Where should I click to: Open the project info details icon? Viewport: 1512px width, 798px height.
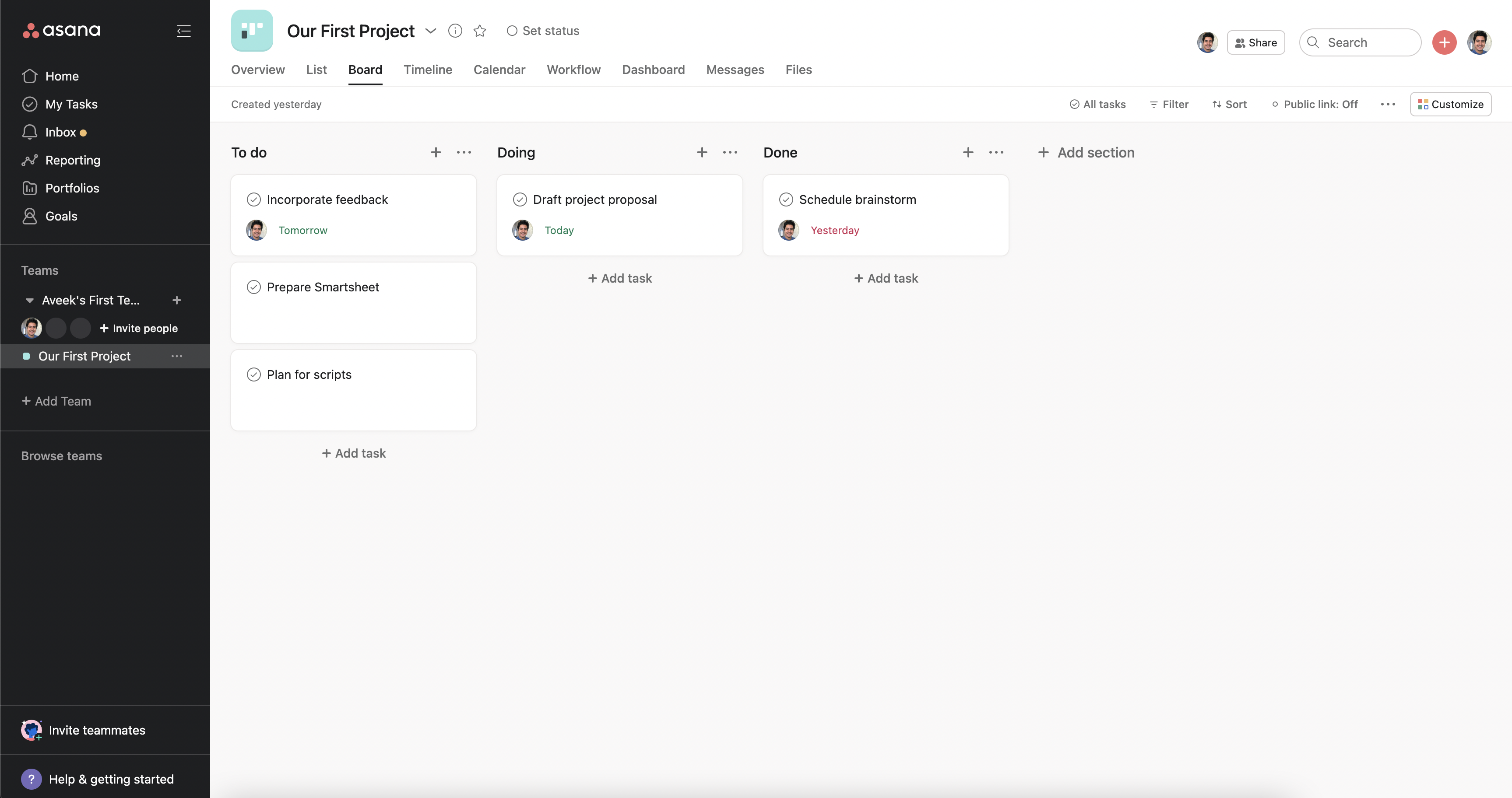(x=455, y=31)
